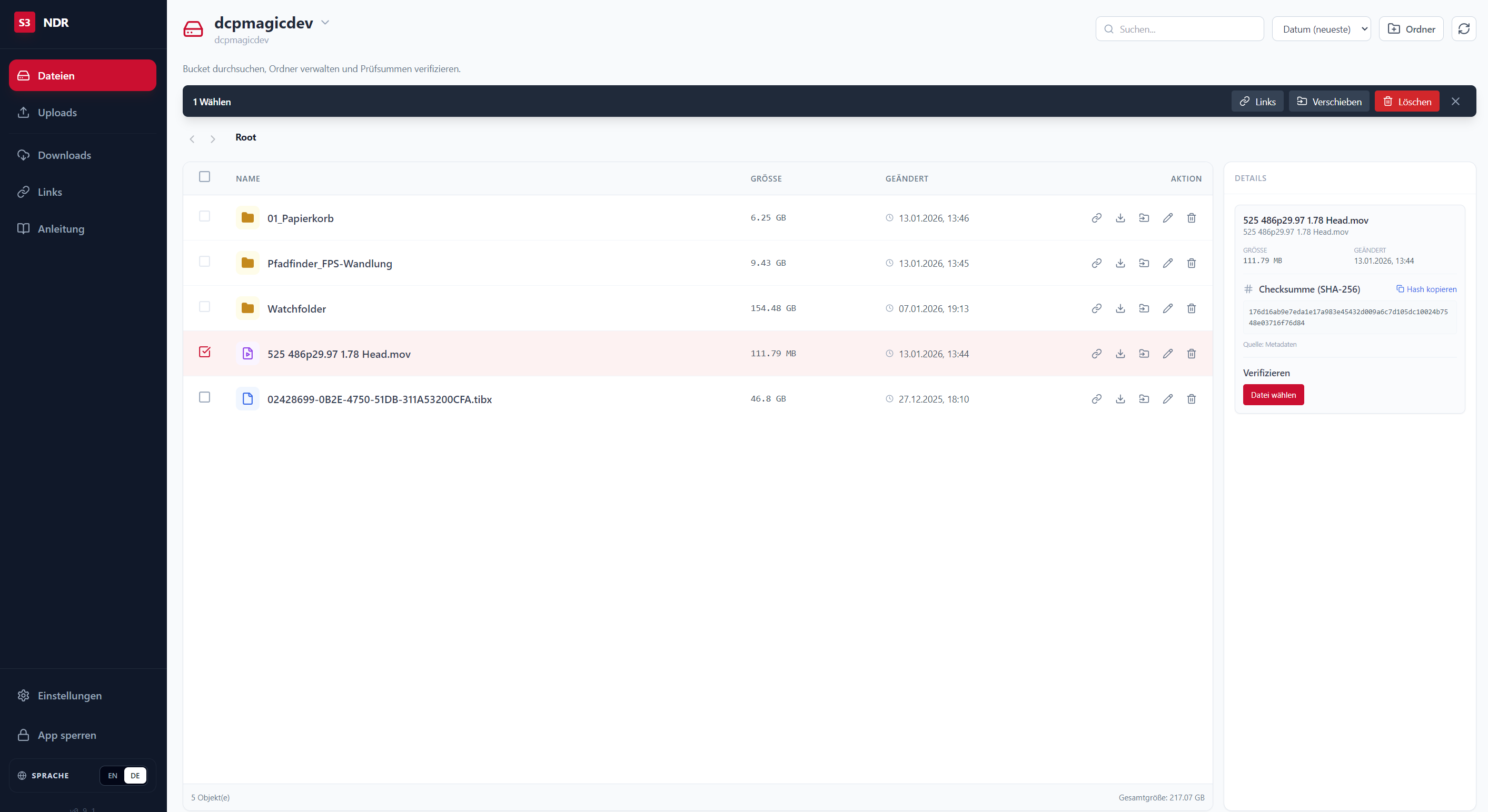This screenshot has width=1488, height=812.
Task: Download the file 525 486p29.97 1.78 Head.mov
Action: click(x=1120, y=354)
